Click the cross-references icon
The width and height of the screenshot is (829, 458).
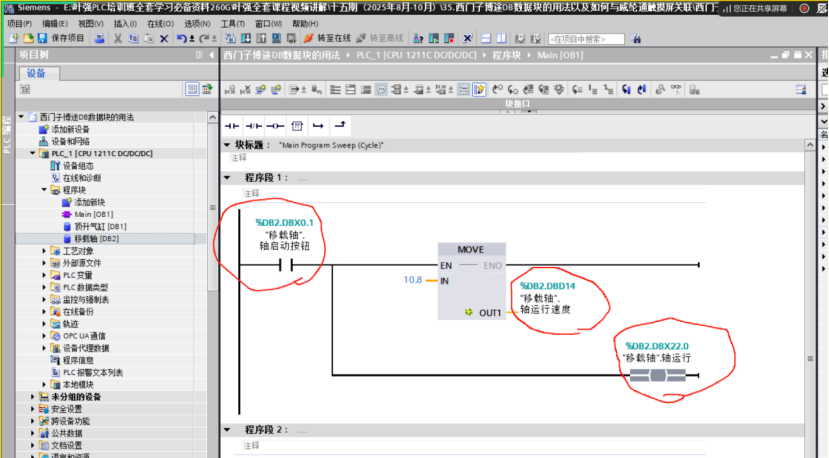tap(467, 39)
